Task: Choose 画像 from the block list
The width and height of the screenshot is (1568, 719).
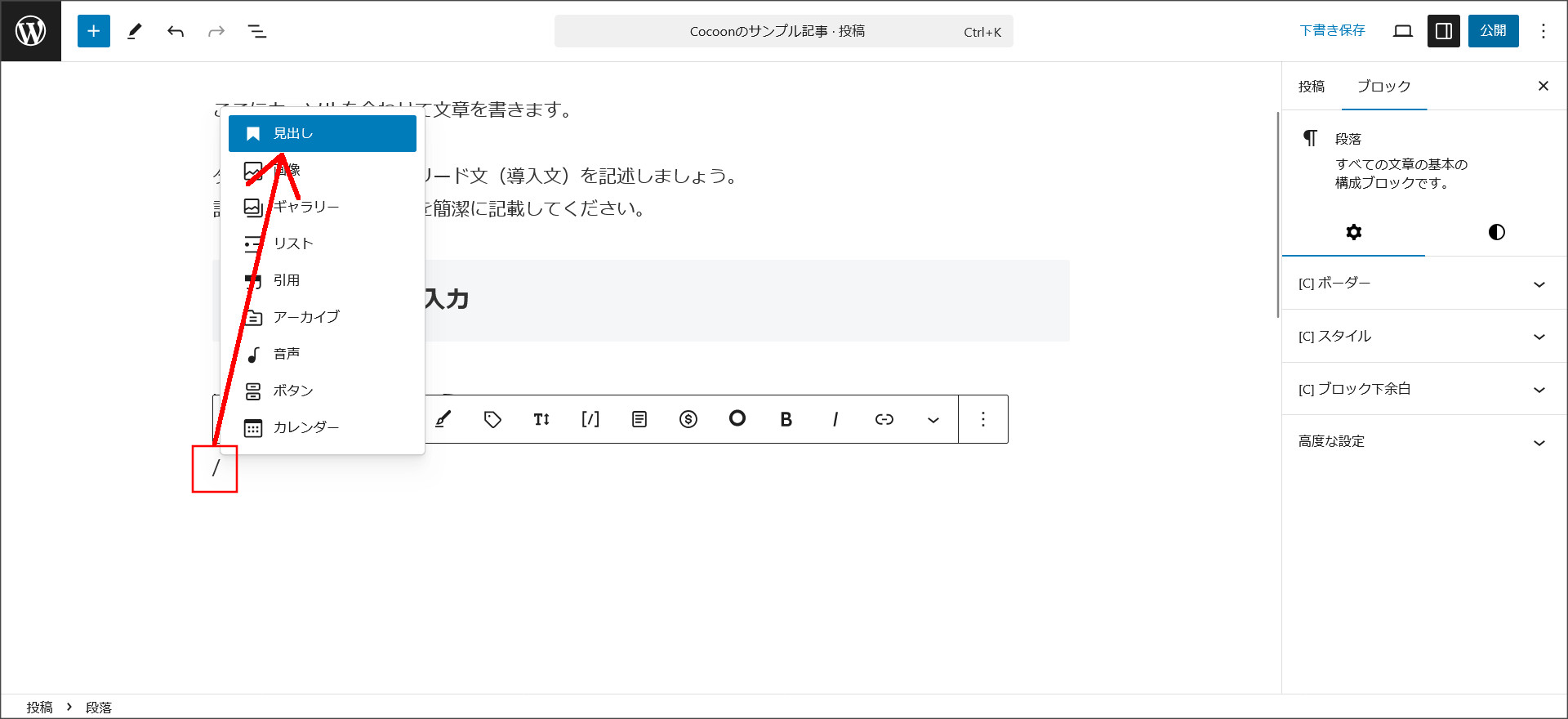Action: [323, 170]
